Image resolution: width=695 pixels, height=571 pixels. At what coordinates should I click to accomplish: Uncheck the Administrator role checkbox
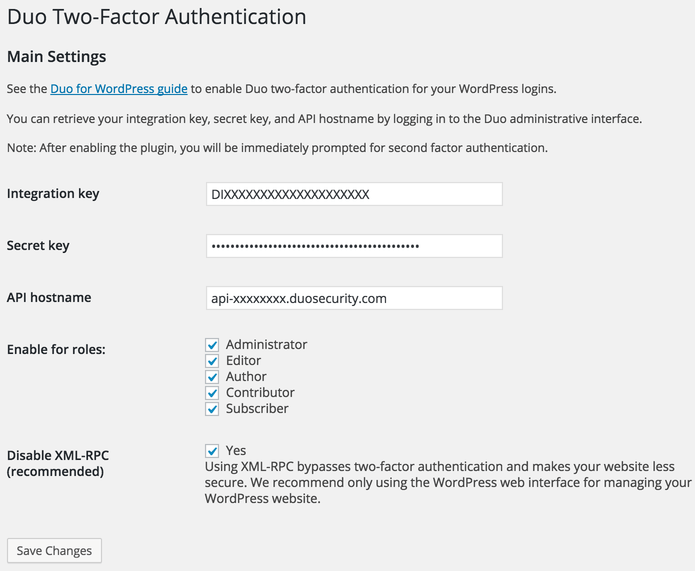pos(212,345)
